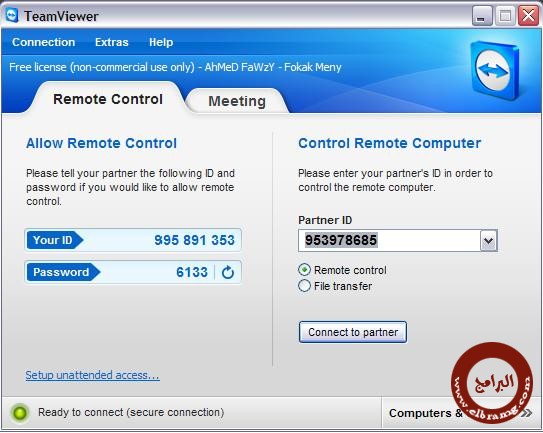Switch to the Remote Control tab

point(108,99)
